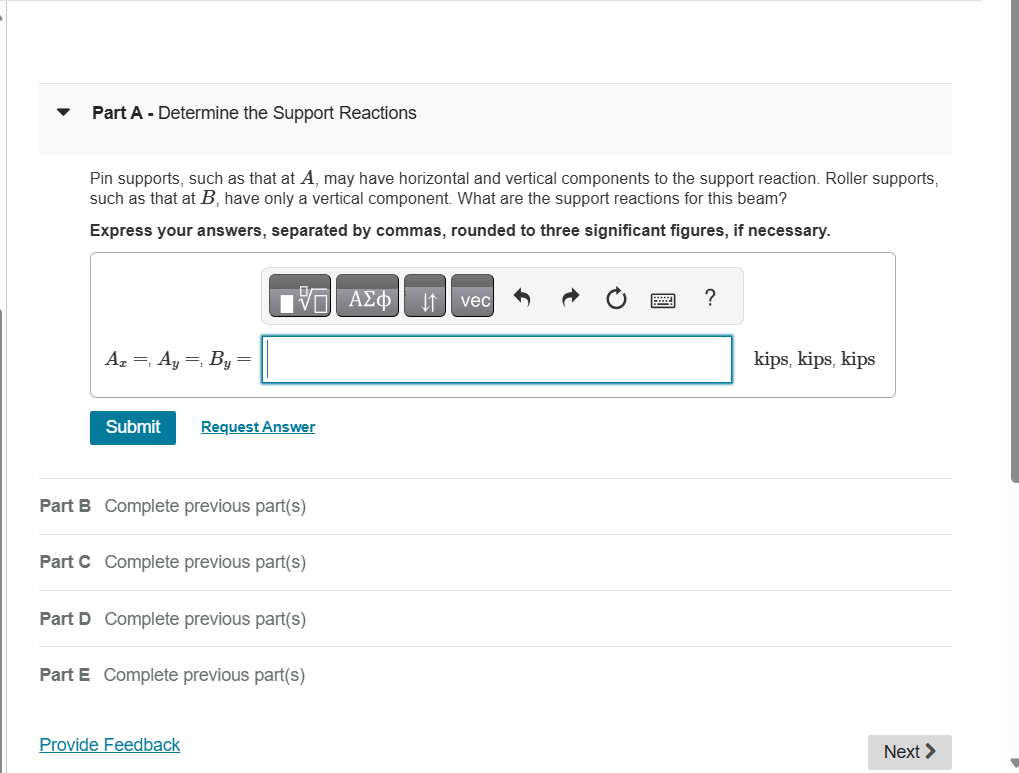Open the Greek symbols ΑΣΦ palette
Screen dimensions: 1019x773
(367, 296)
